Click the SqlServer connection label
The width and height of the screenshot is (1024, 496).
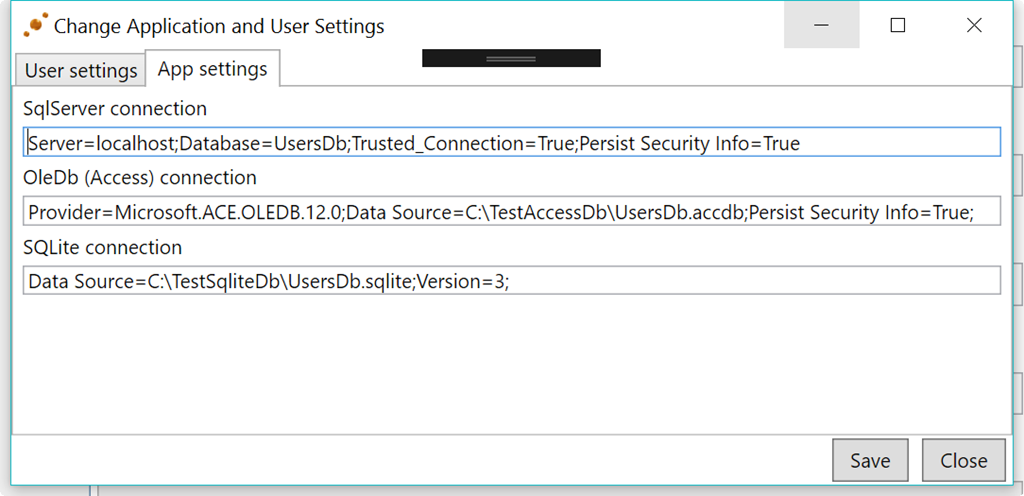115,108
